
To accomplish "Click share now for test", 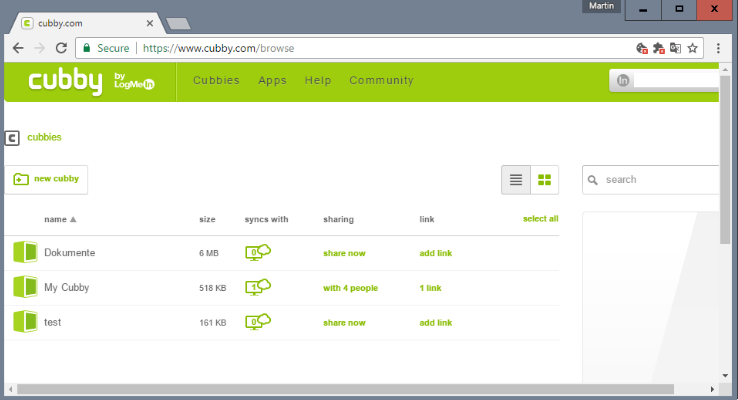I will pyautogui.click(x=344, y=323).
